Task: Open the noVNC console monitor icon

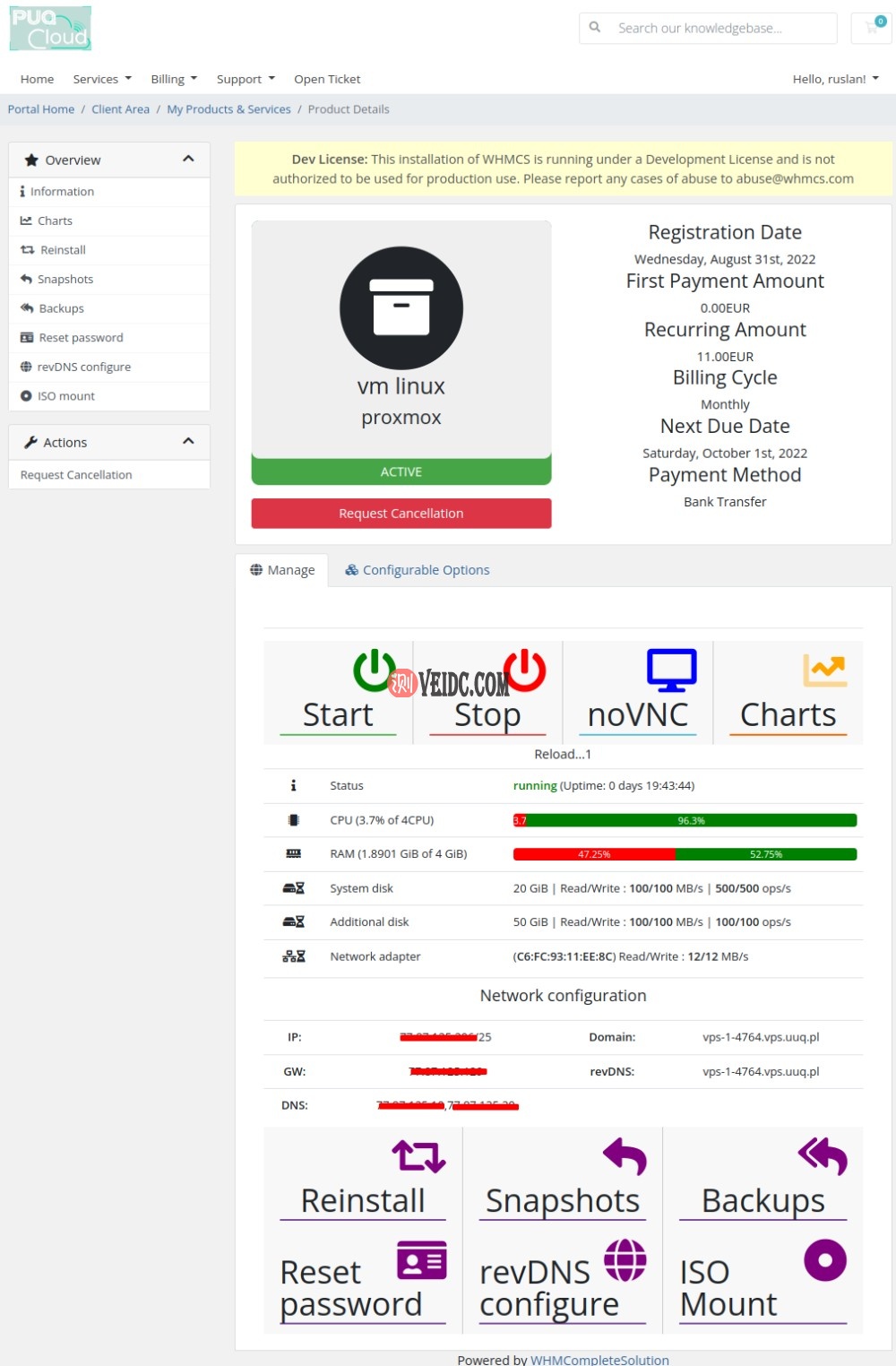Action: [x=671, y=670]
